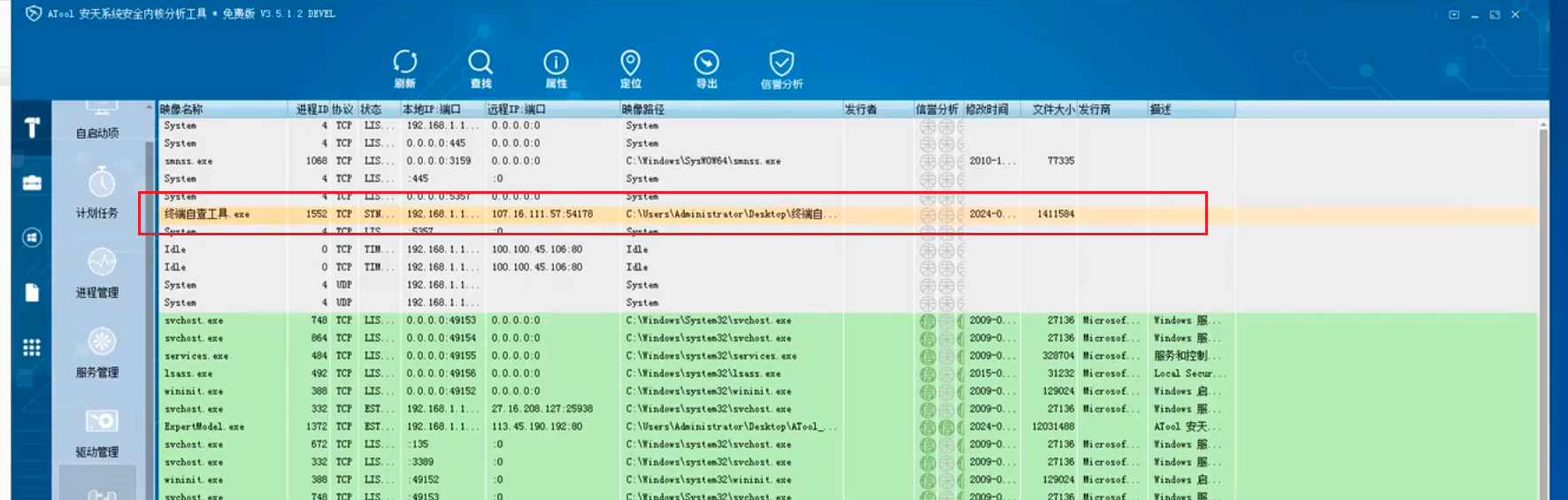Select the smnss.exe row

point(849,161)
